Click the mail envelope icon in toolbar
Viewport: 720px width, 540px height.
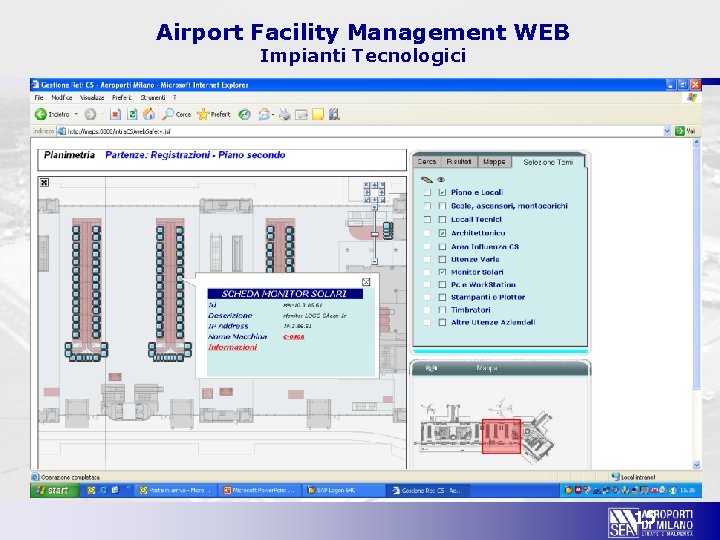coord(264,114)
